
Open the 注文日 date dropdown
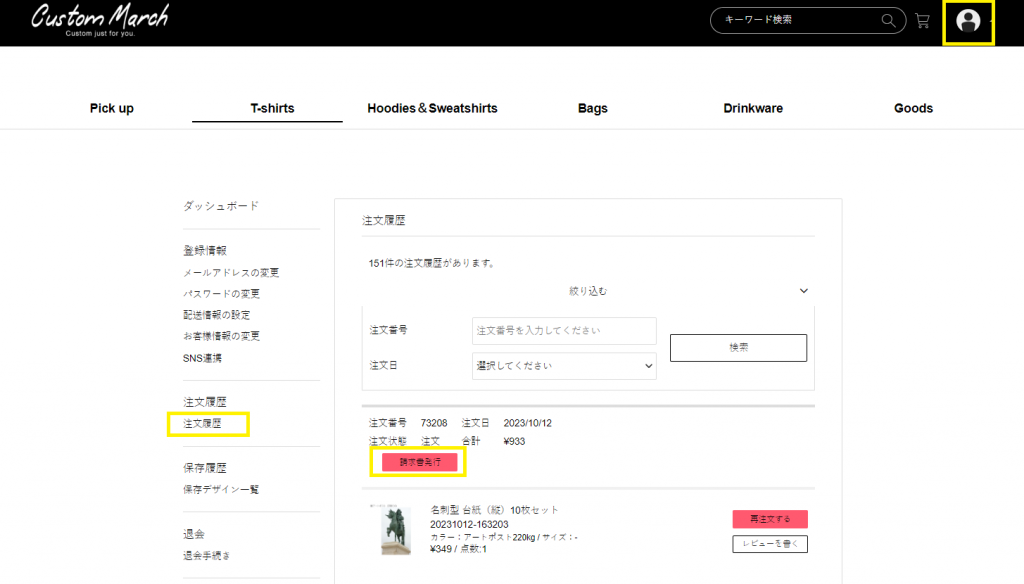tap(564, 366)
